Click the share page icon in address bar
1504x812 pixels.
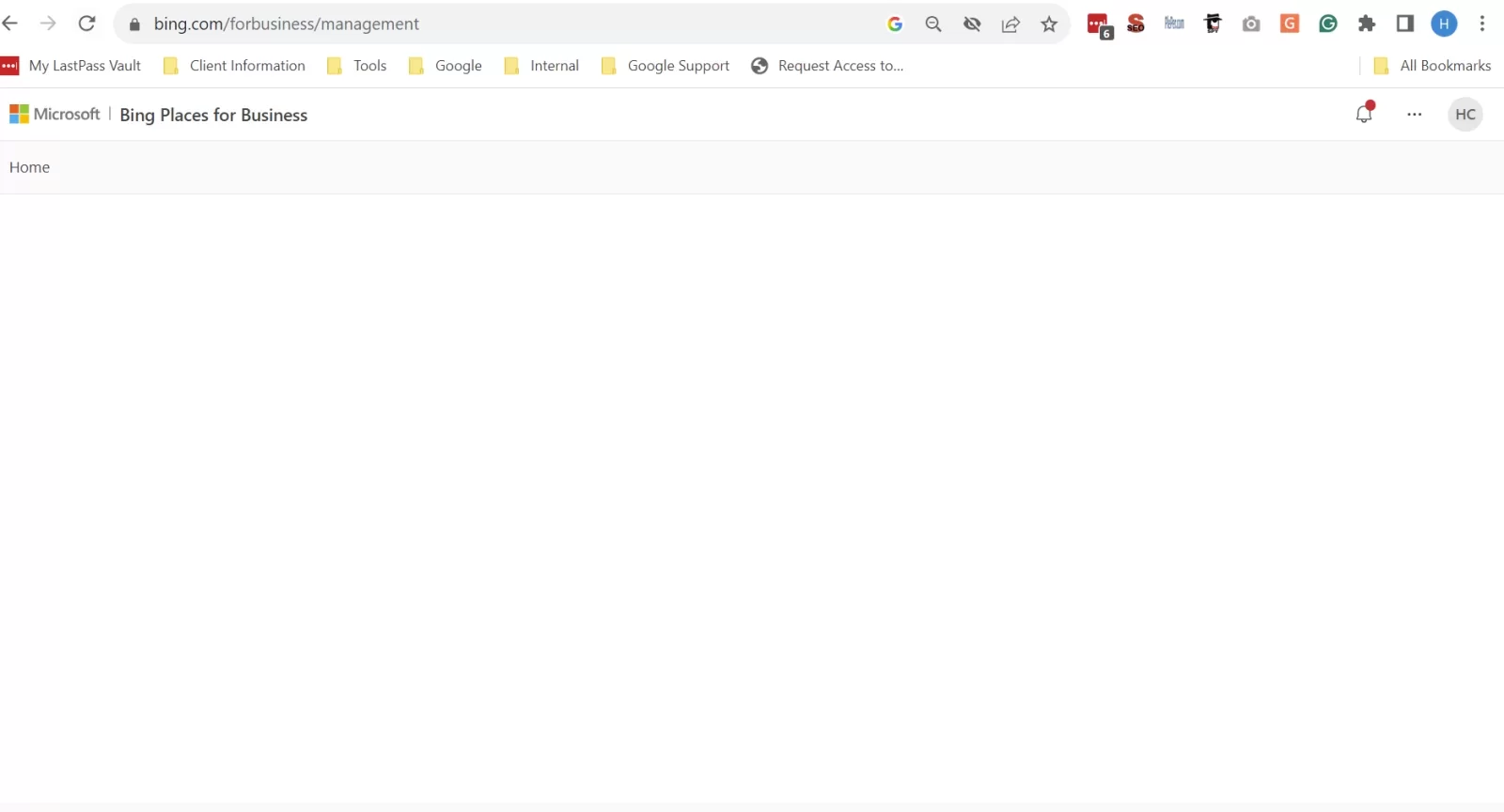coord(1010,24)
